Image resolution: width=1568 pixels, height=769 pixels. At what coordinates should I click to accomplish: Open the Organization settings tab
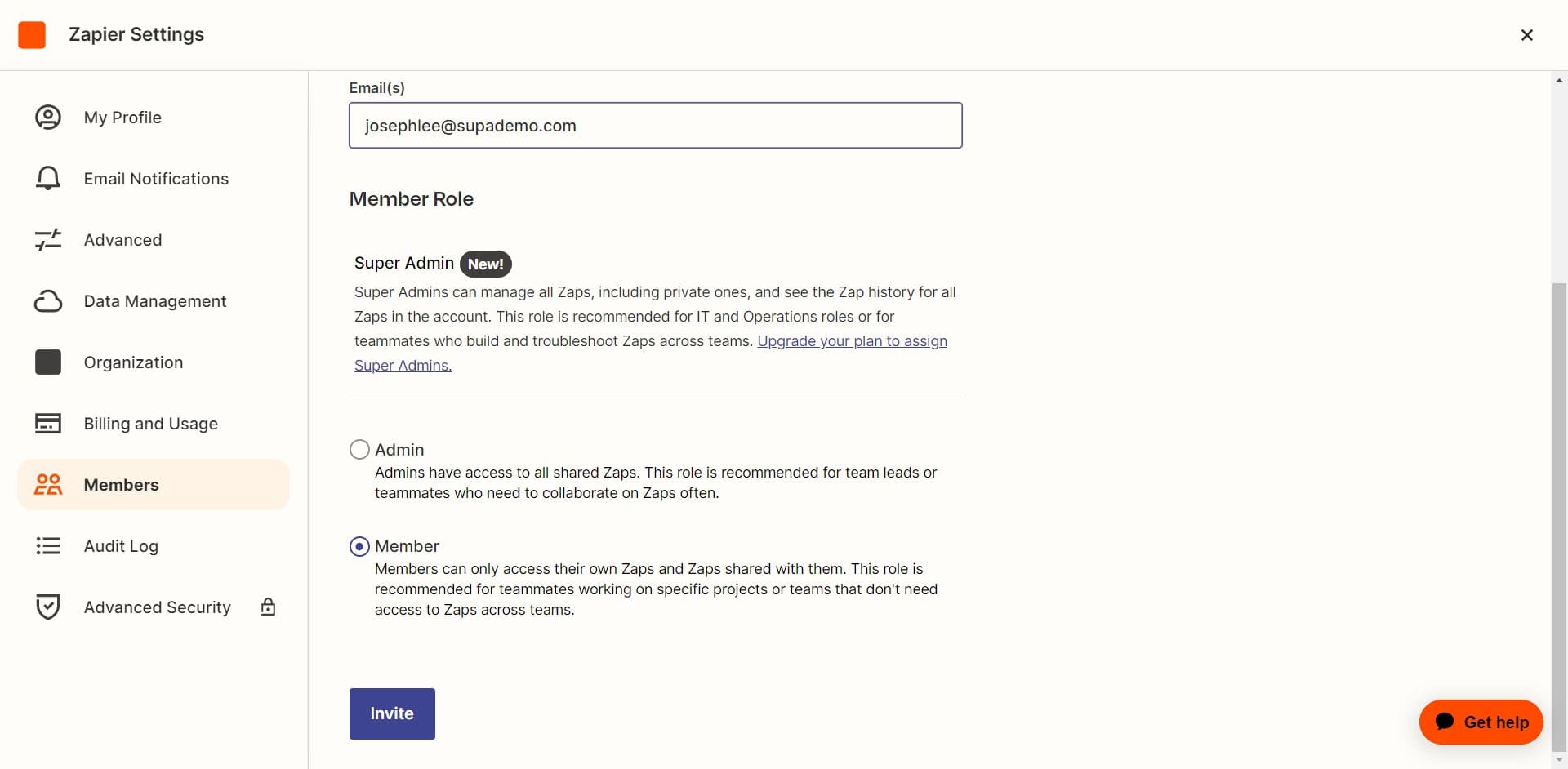133,362
